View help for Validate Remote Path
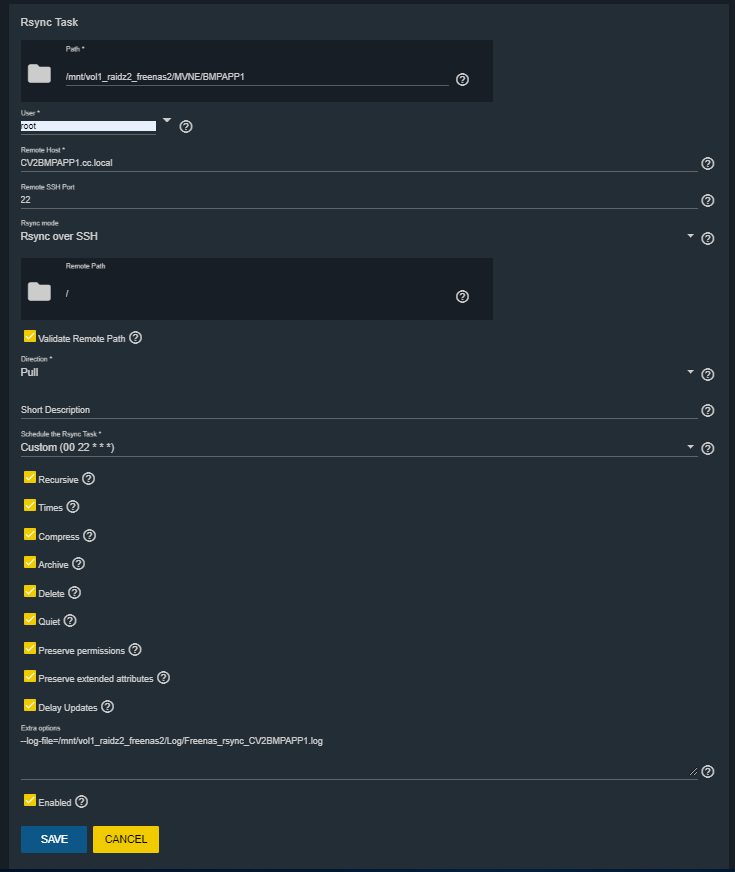This screenshot has height=872, width=735. coord(136,338)
